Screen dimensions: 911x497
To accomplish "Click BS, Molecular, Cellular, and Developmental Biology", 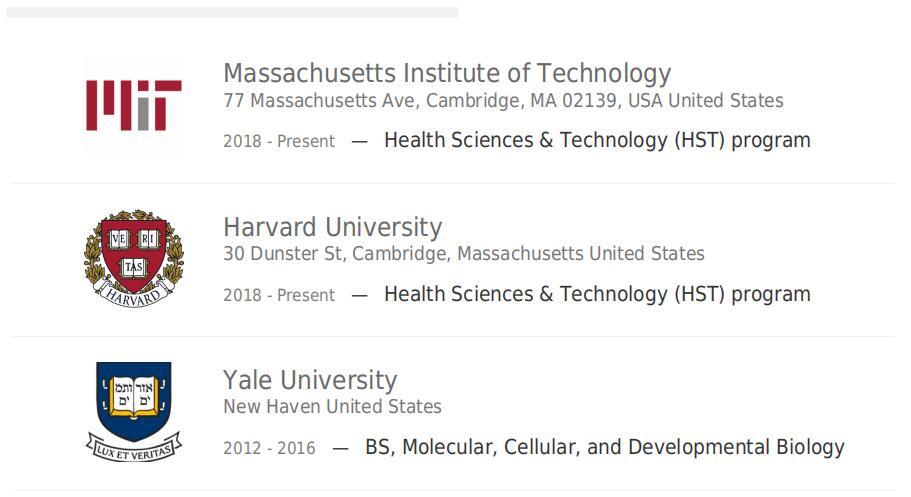I will coord(605,447).
